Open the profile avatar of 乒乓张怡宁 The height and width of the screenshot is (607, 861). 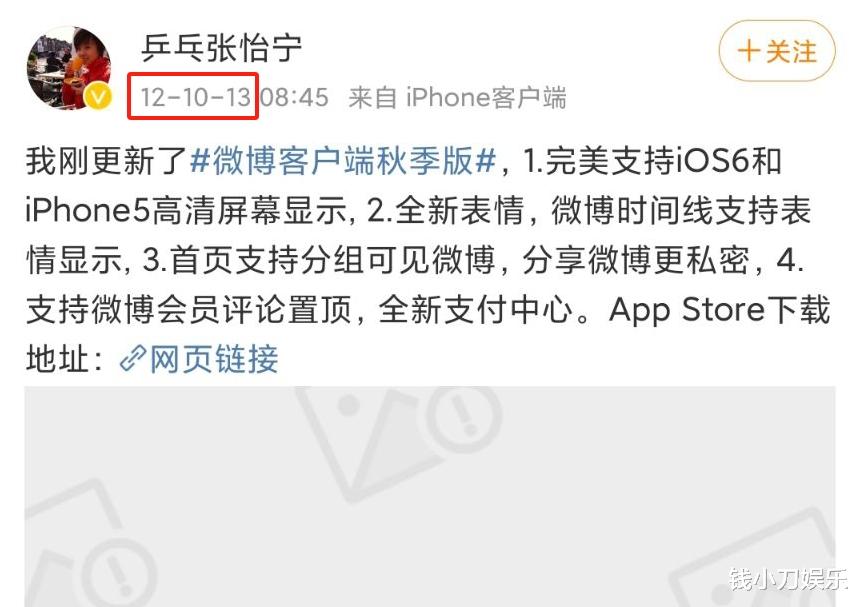click(69, 68)
